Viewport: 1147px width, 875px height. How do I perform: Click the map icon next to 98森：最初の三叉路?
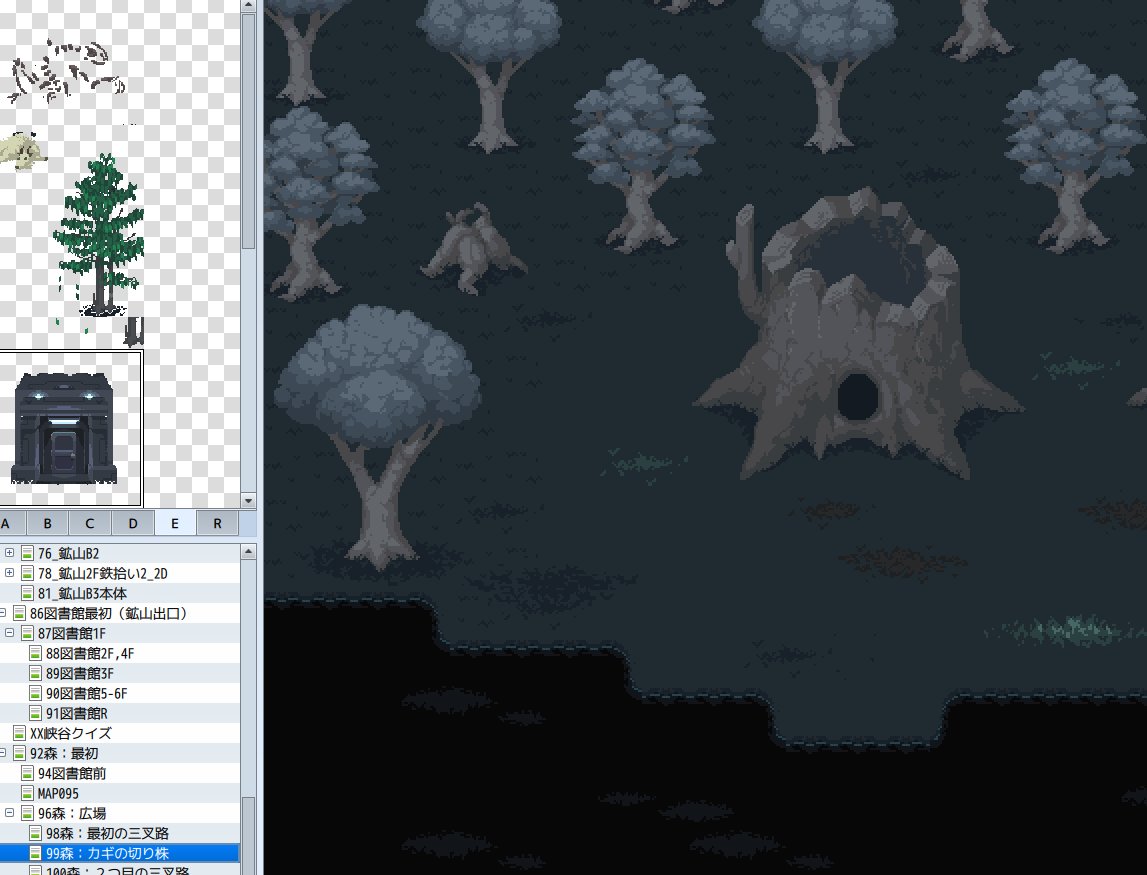[x=35, y=833]
